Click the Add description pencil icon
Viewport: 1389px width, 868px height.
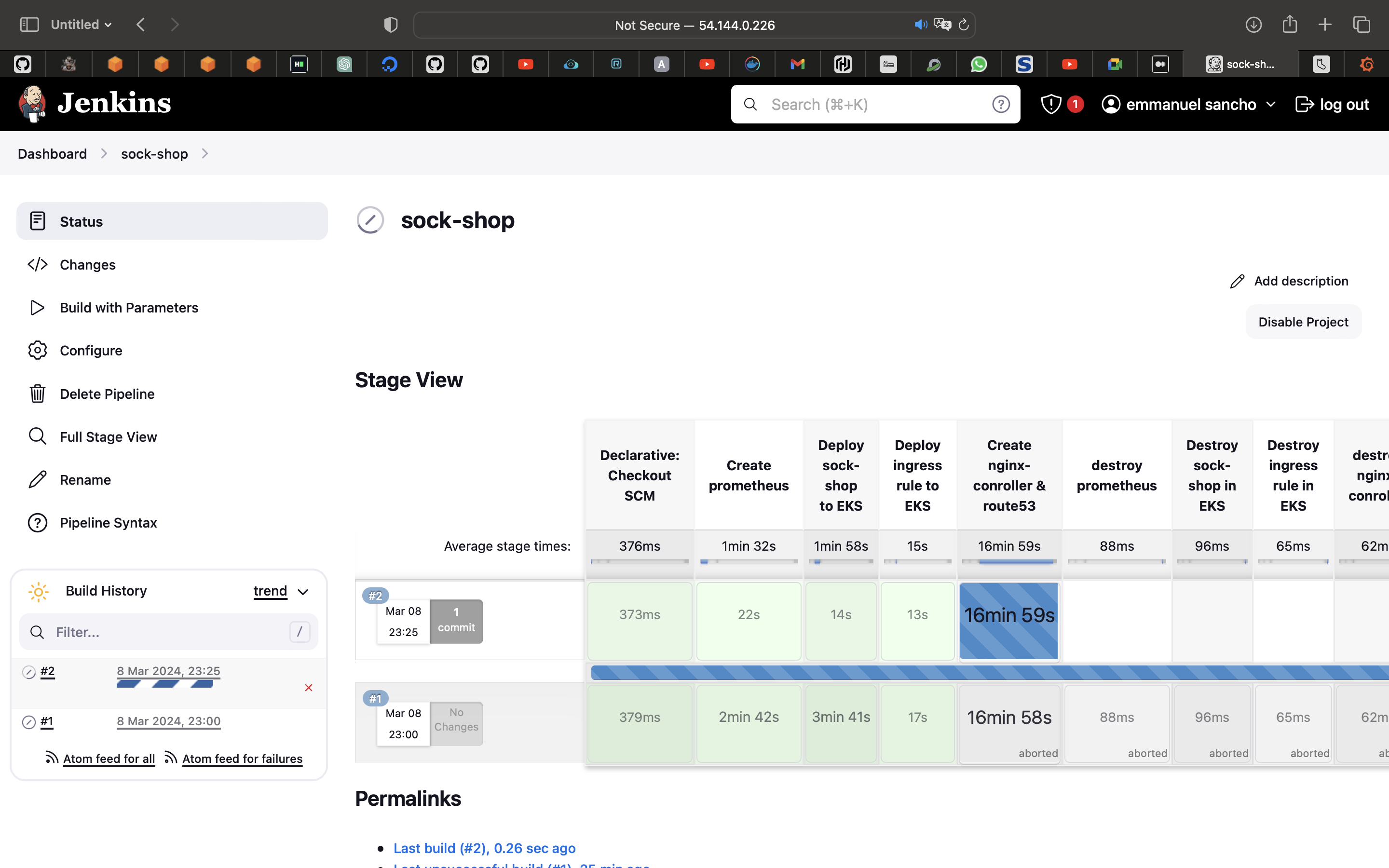click(1237, 281)
